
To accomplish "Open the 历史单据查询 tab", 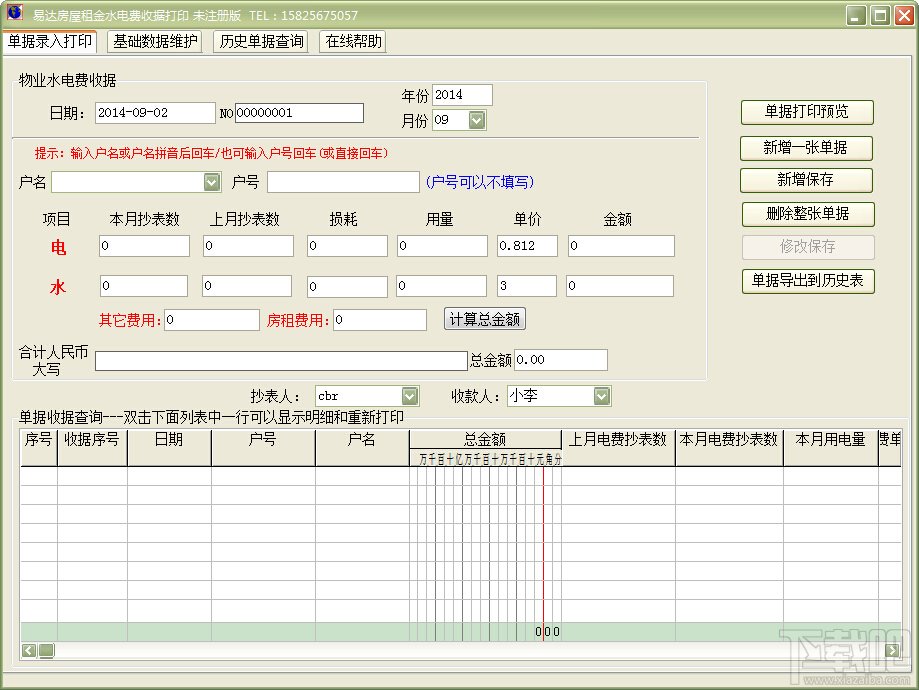I will click(x=262, y=42).
